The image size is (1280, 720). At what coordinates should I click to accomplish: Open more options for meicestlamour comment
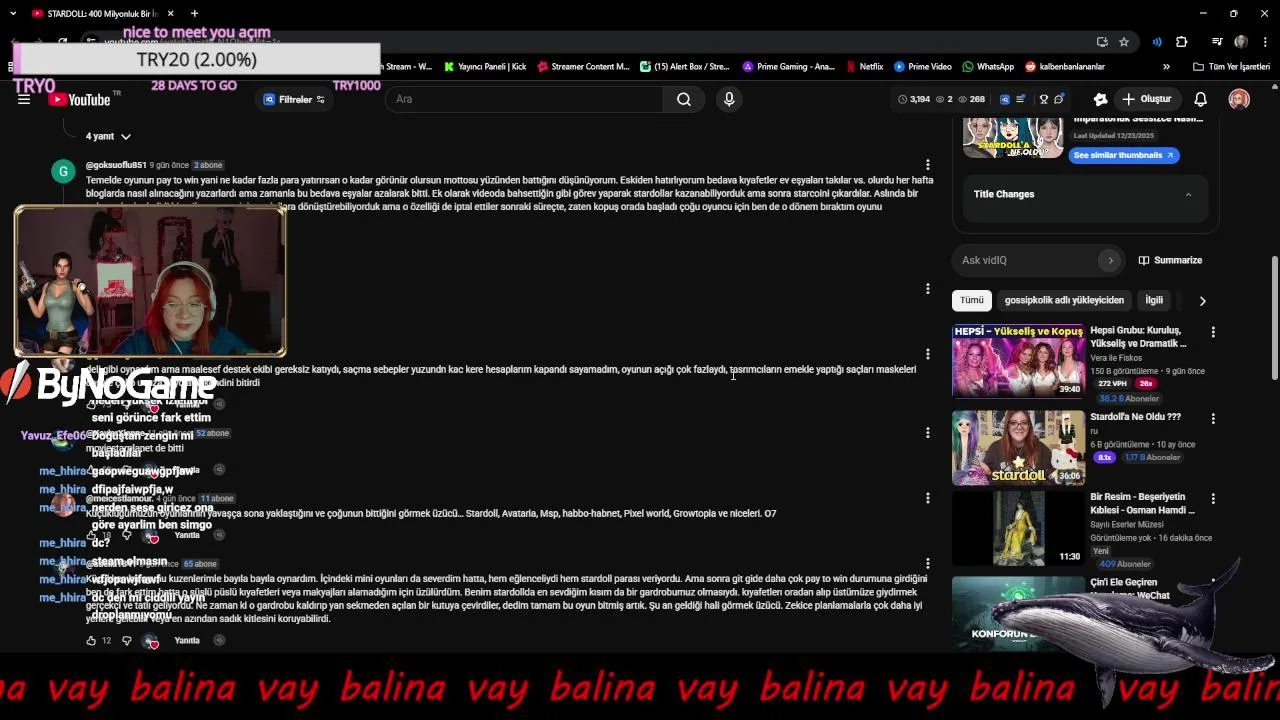click(928, 498)
